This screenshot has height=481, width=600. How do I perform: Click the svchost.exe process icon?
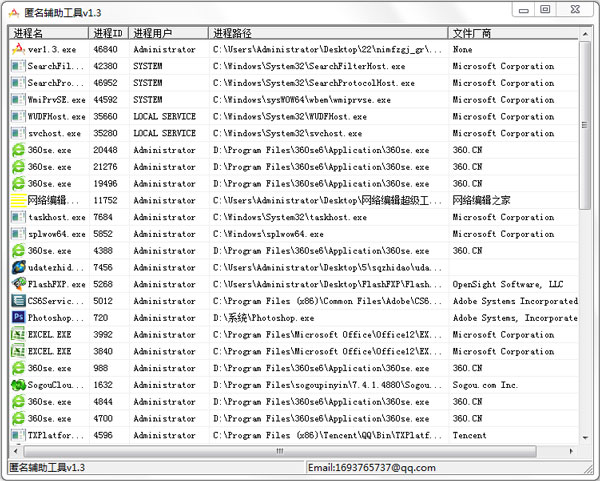pyautogui.click(x=18, y=133)
